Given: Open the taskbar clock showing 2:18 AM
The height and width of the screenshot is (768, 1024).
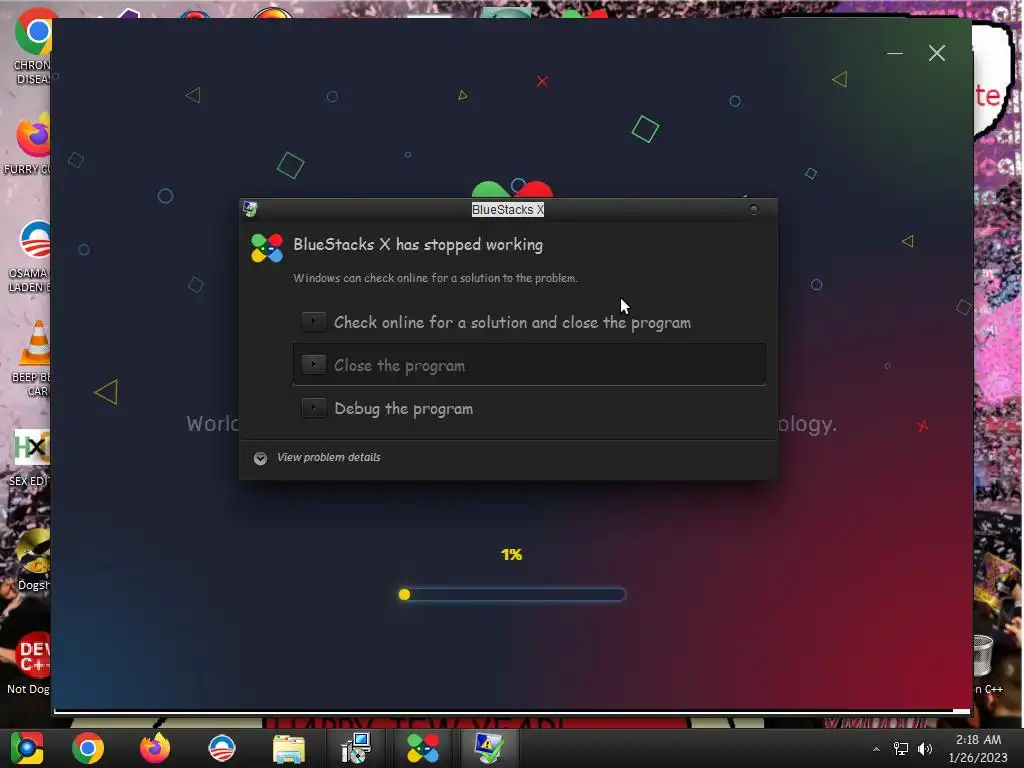Looking at the screenshot, I should pyautogui.click(x=978, y=748).
